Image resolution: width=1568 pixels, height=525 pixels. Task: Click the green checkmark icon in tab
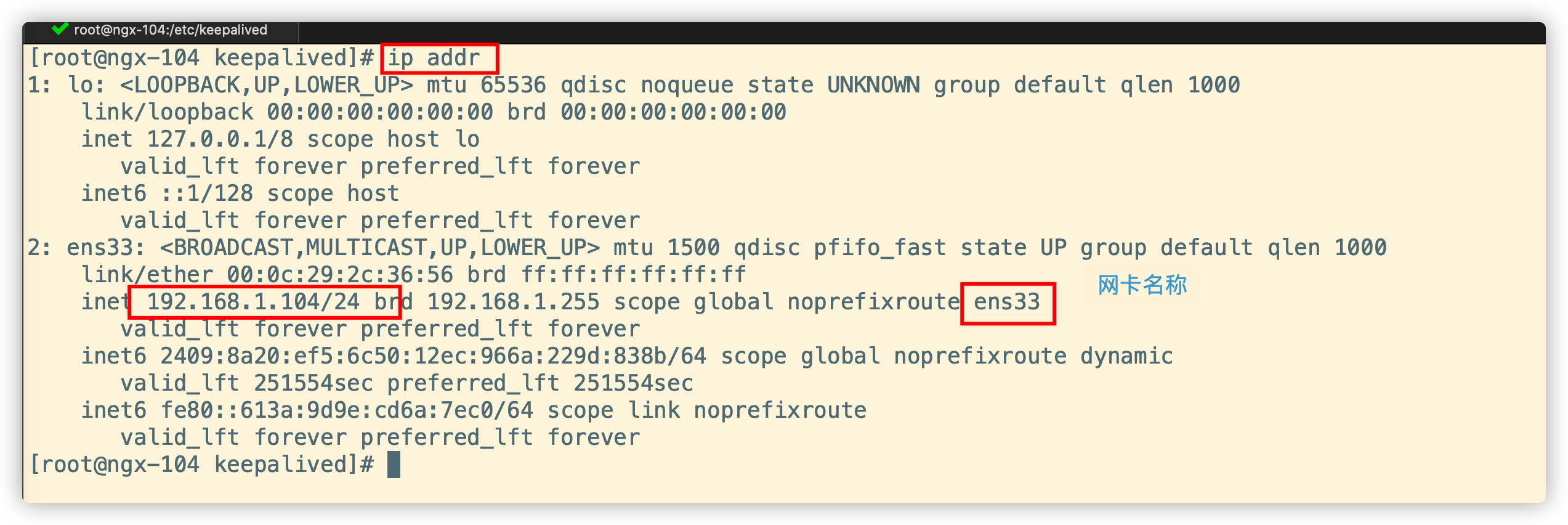click(x=60, y=29)
